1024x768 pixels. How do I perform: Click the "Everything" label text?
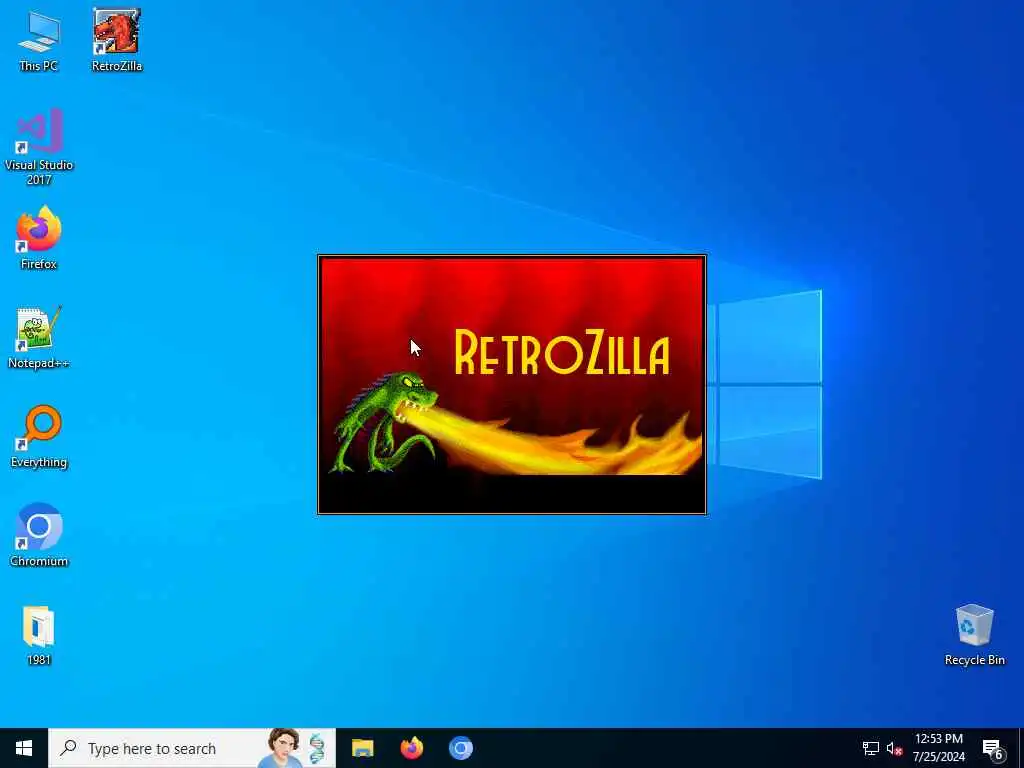tap(39, 462)
